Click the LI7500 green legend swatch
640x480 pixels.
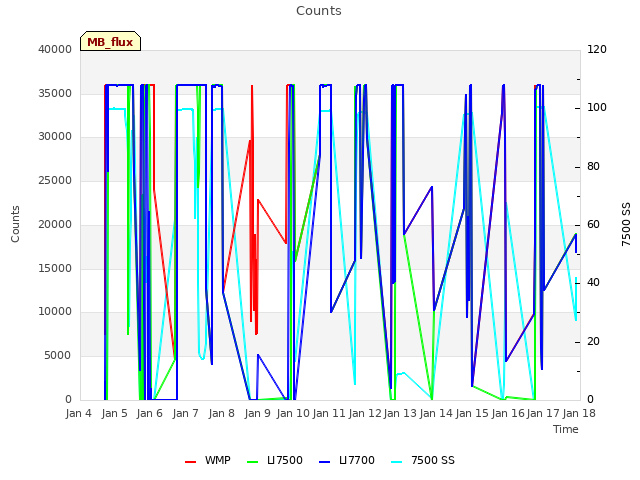click(x=253, y=462)
